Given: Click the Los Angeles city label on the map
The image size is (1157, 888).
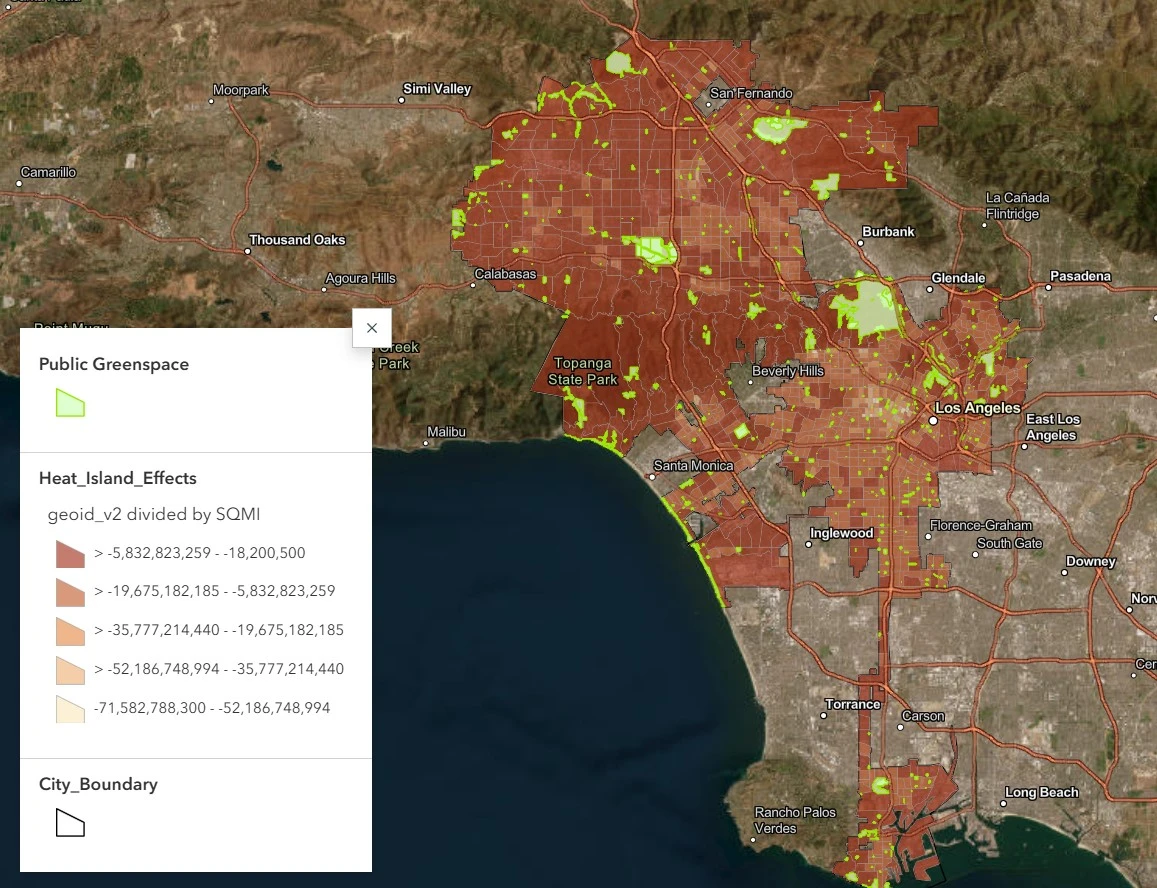Looking at the screenshot, I should pyautogui.click(x=977, y=408).
